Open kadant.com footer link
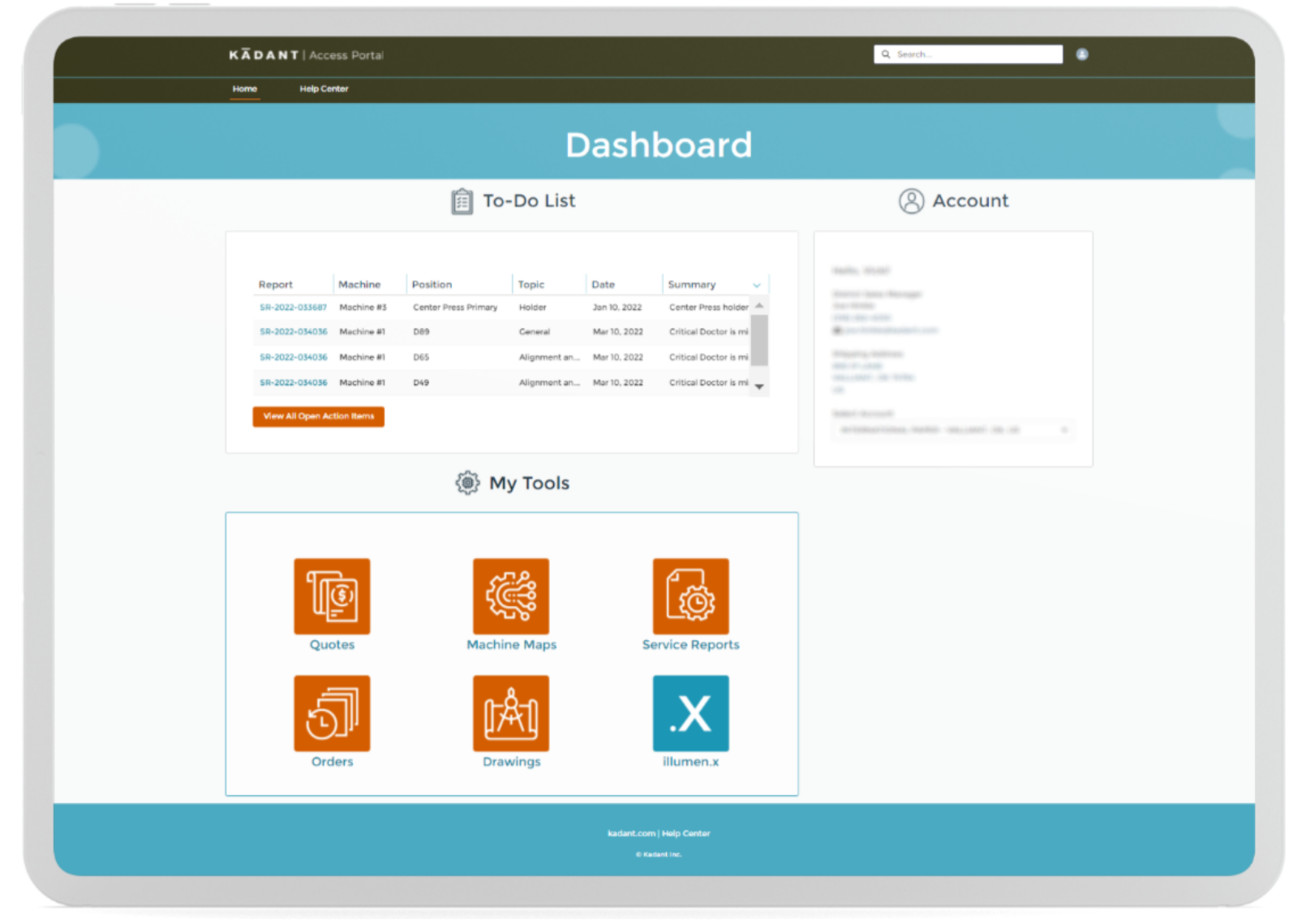 [631, 833]
